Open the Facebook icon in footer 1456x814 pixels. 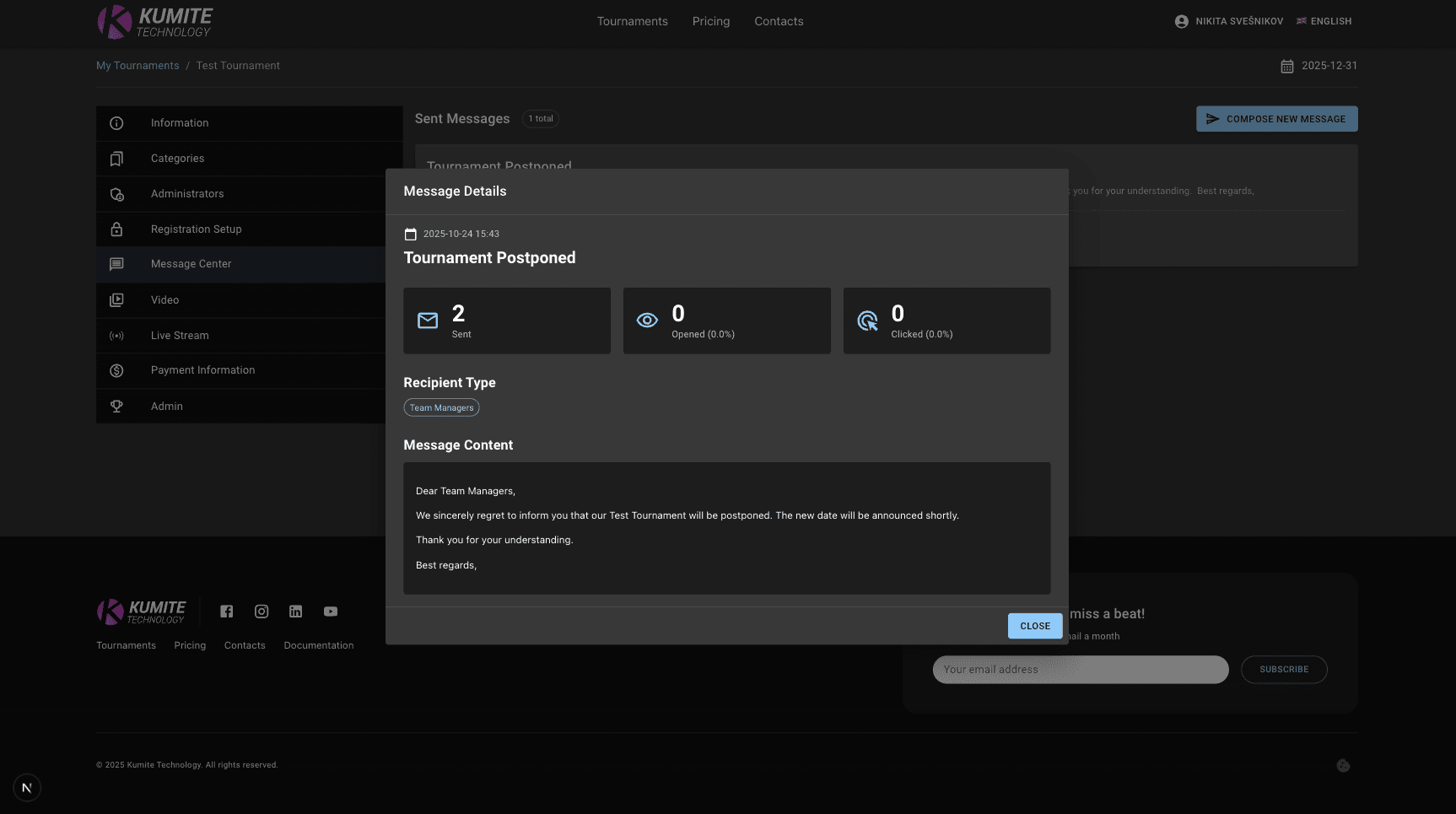click(226, 612)
